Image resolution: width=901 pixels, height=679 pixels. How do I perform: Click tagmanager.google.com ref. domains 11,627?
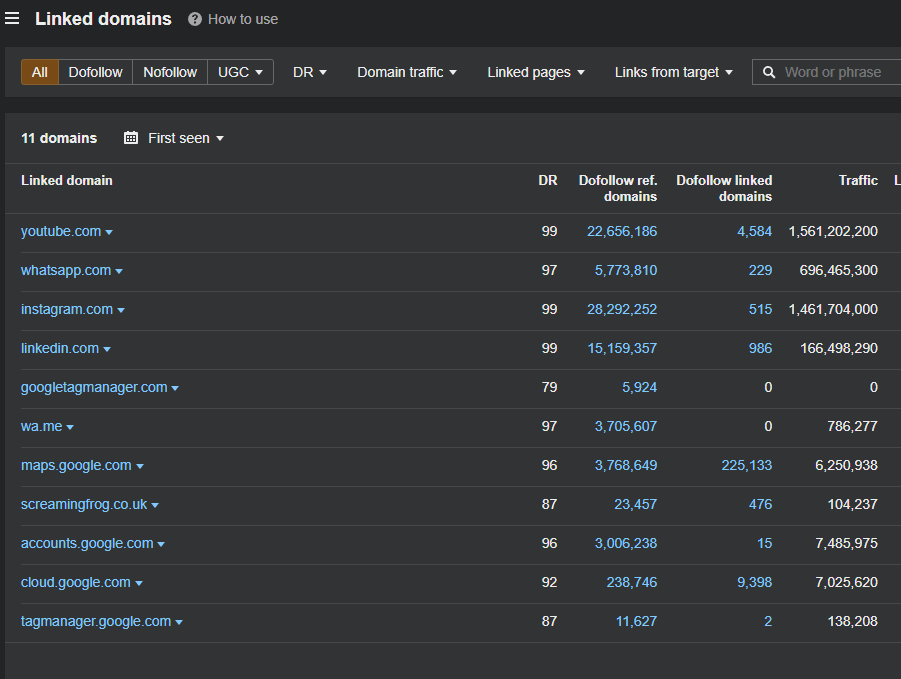(636, 622)
